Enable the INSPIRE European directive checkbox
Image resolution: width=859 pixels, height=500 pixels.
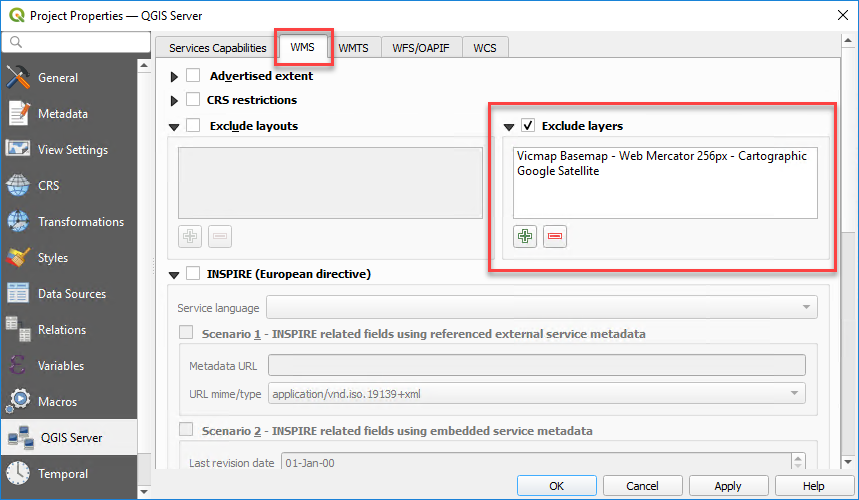193,273
